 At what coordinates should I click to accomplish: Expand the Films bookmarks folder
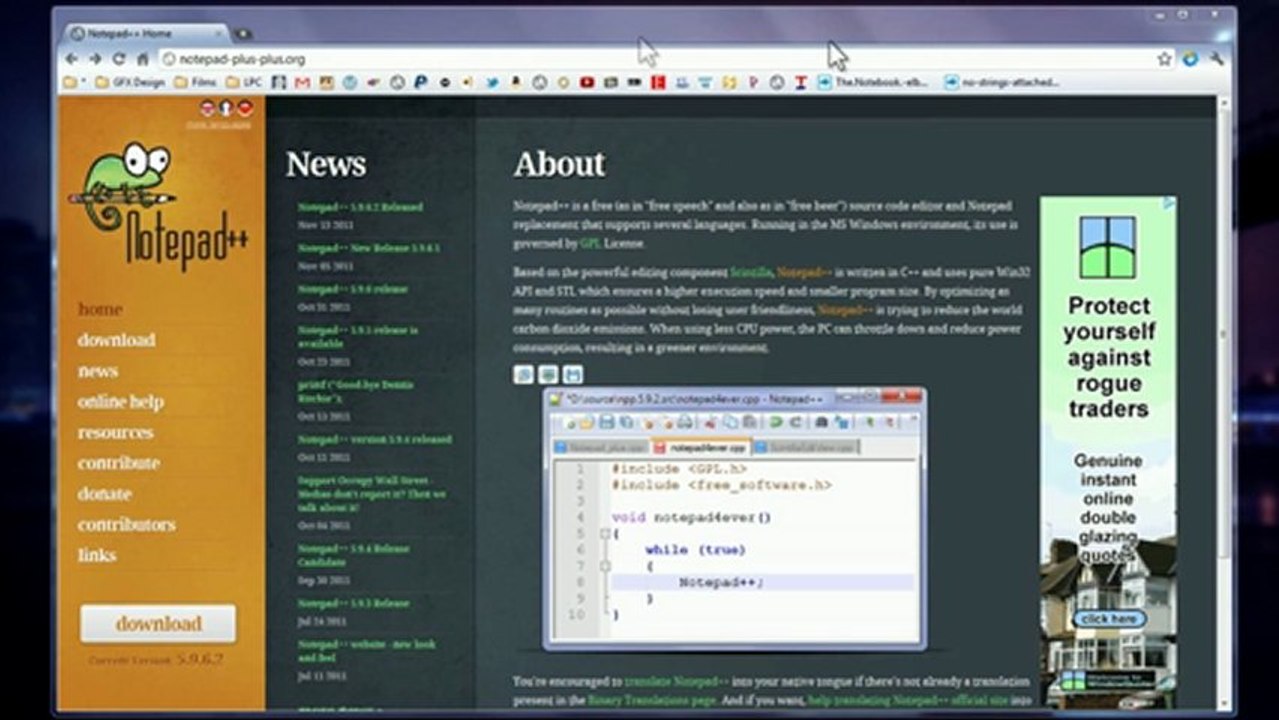coord(195,83)
